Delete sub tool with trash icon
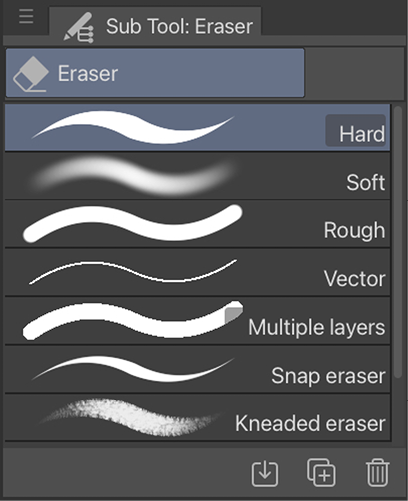The height and width of the screenshot is (501, 408). 378,473
